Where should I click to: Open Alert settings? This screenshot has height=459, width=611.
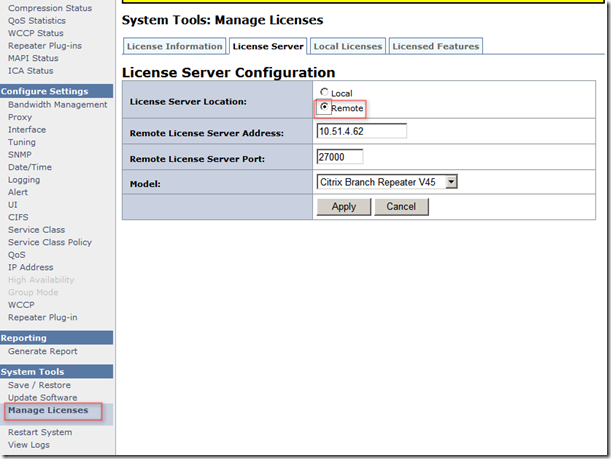tap(18, 192)
